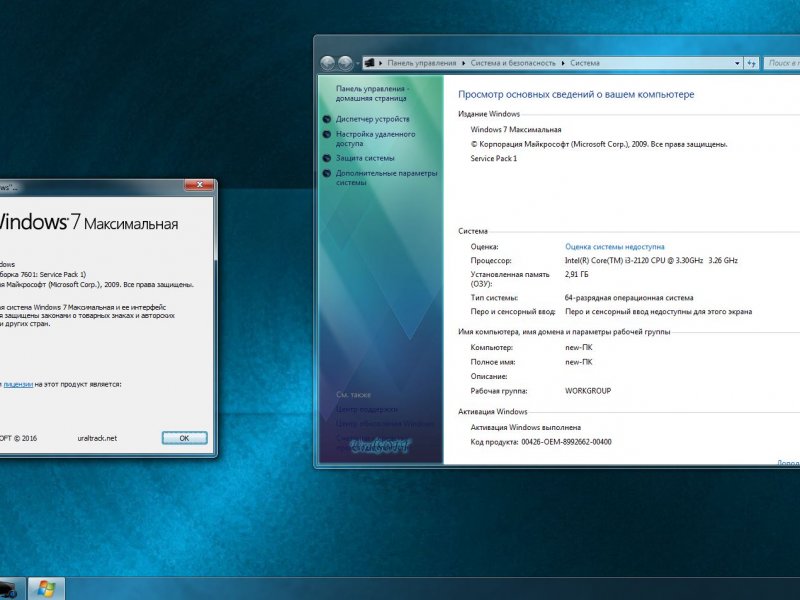Open Защита системы link
Image resolution: width=800 pixels, height=600 pixels.
[365, 158]
